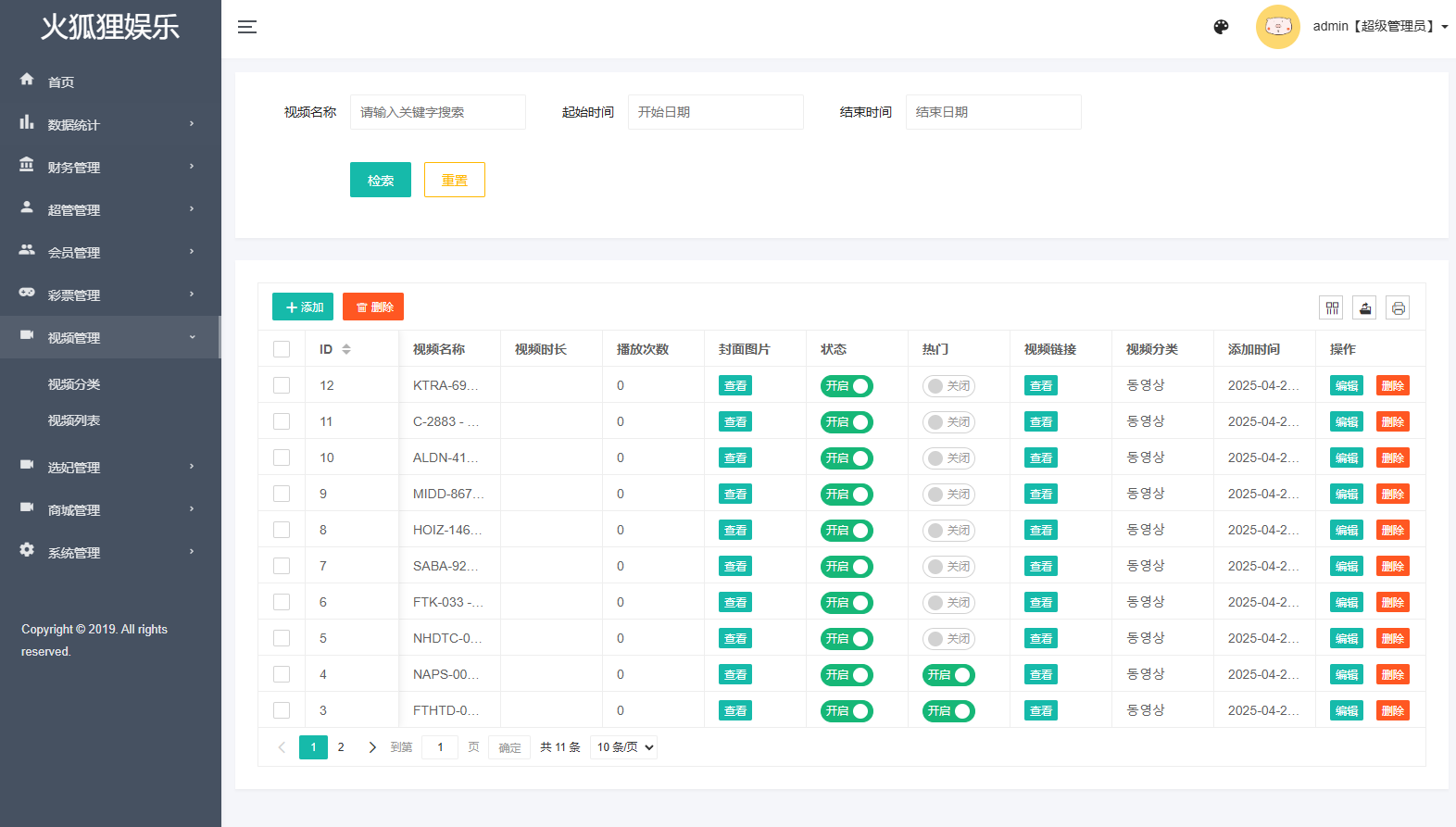The height and width of the screenshot is (827, 1456).
Task: Turn off the hot switch for row ID 4
Action: coord(948,675)
